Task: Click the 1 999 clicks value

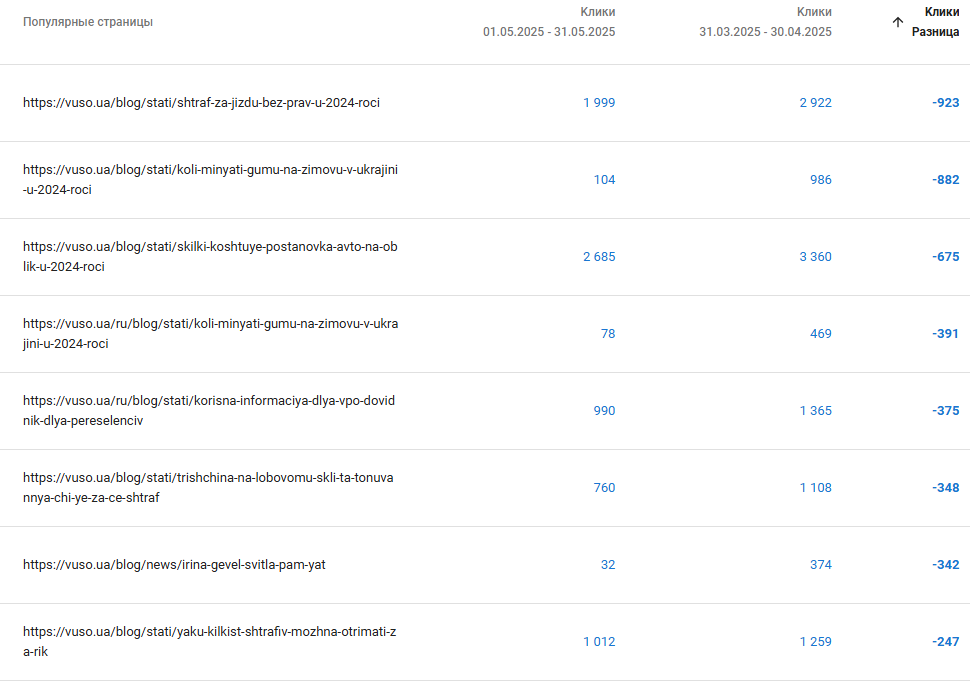Action: pos(599,103)
